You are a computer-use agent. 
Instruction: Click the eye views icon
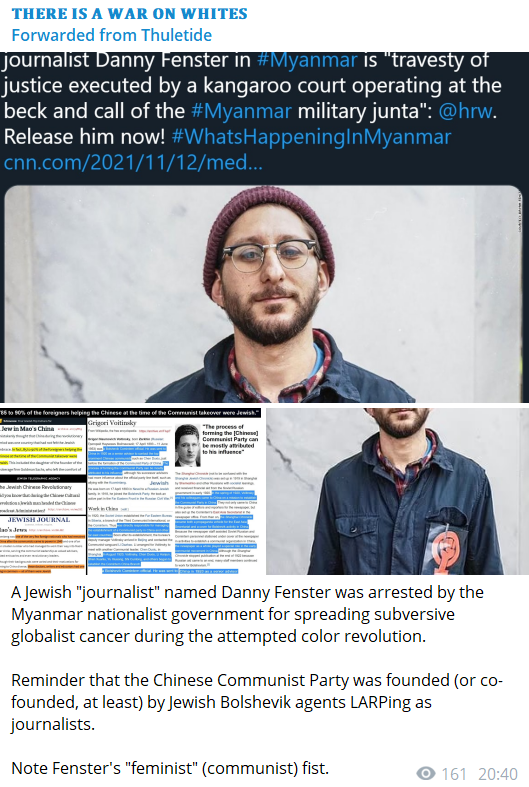click(x=426, y=773)
